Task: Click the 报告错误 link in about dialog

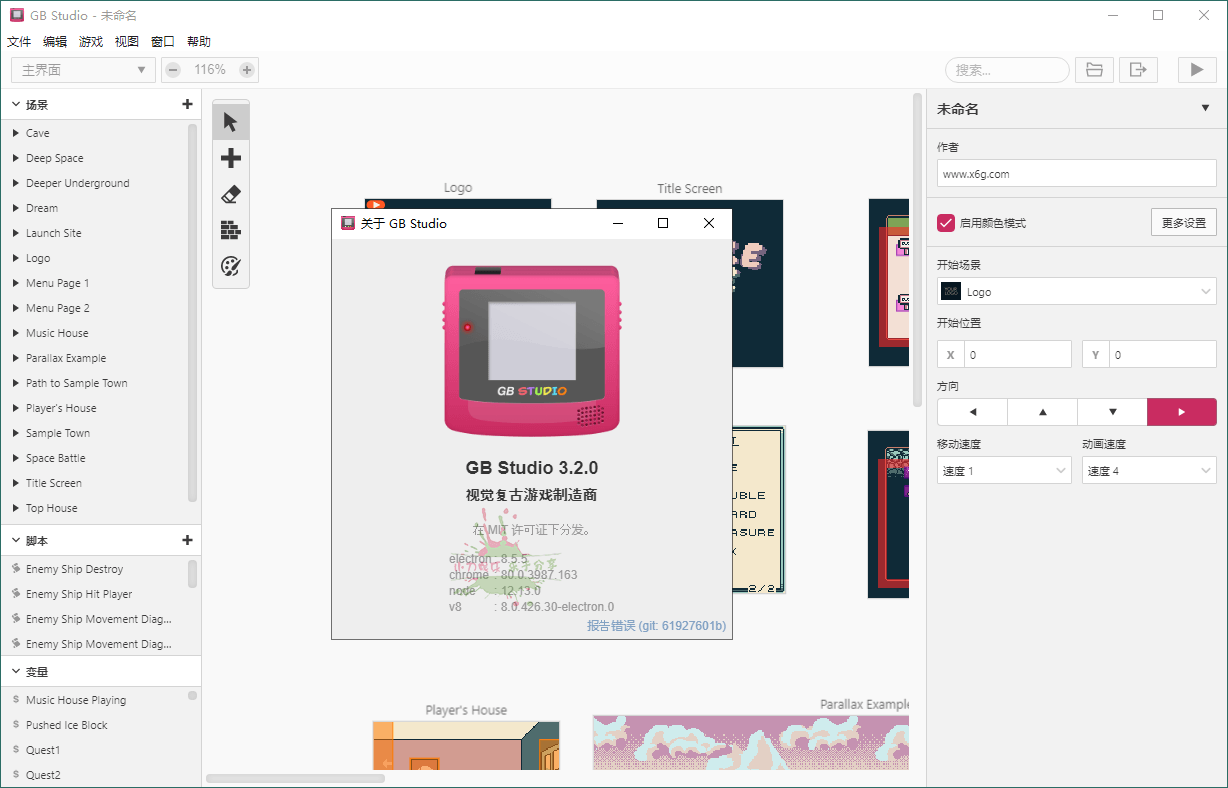Action: pos(610,624)
